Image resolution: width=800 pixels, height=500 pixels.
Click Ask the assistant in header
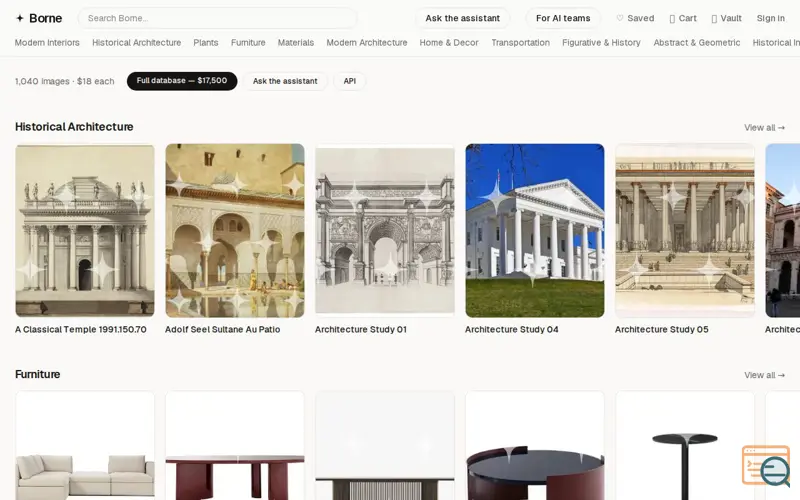coord(462,18)
